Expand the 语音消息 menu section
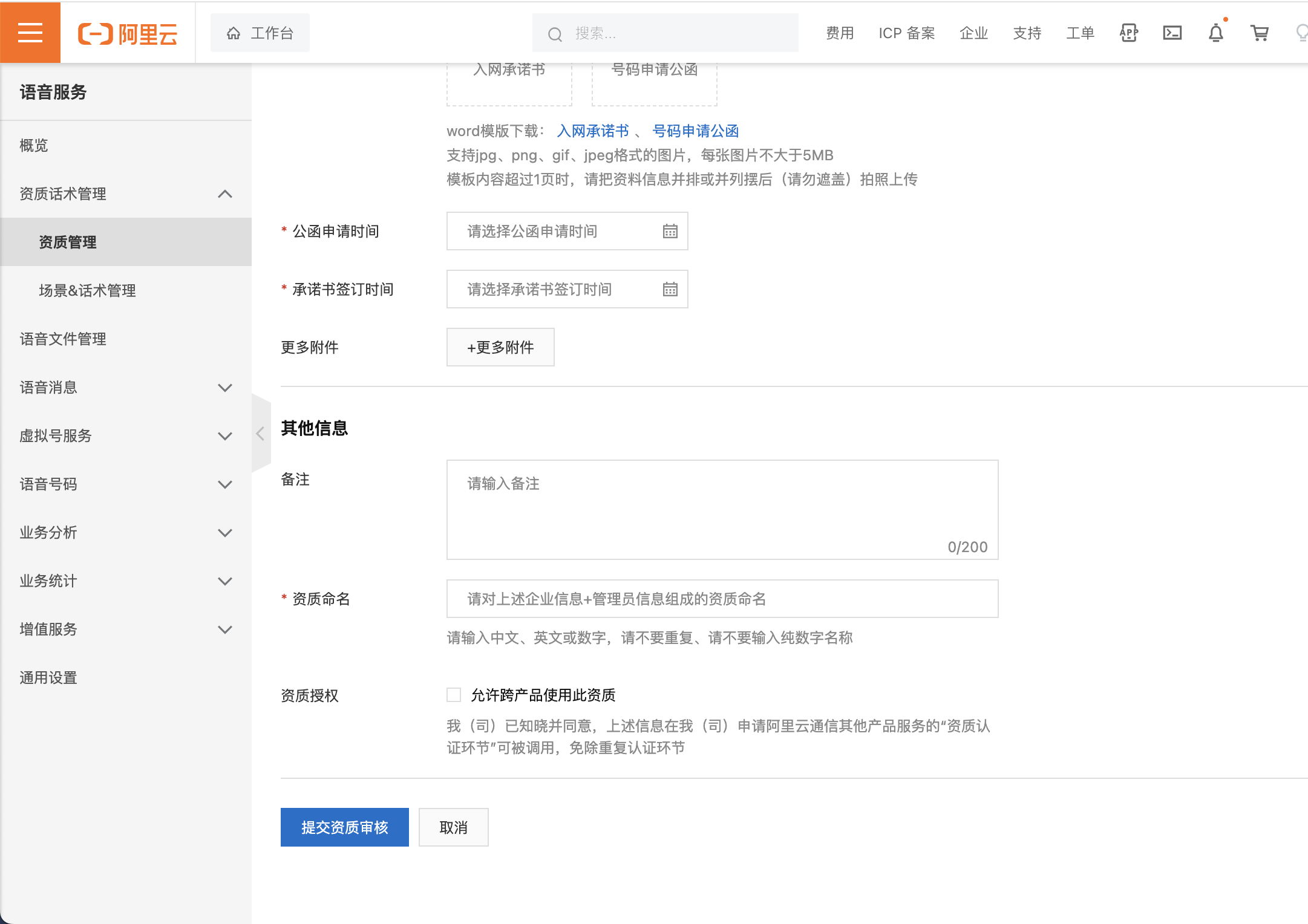This screenshot has height=924, width=1308. [224, 387]
